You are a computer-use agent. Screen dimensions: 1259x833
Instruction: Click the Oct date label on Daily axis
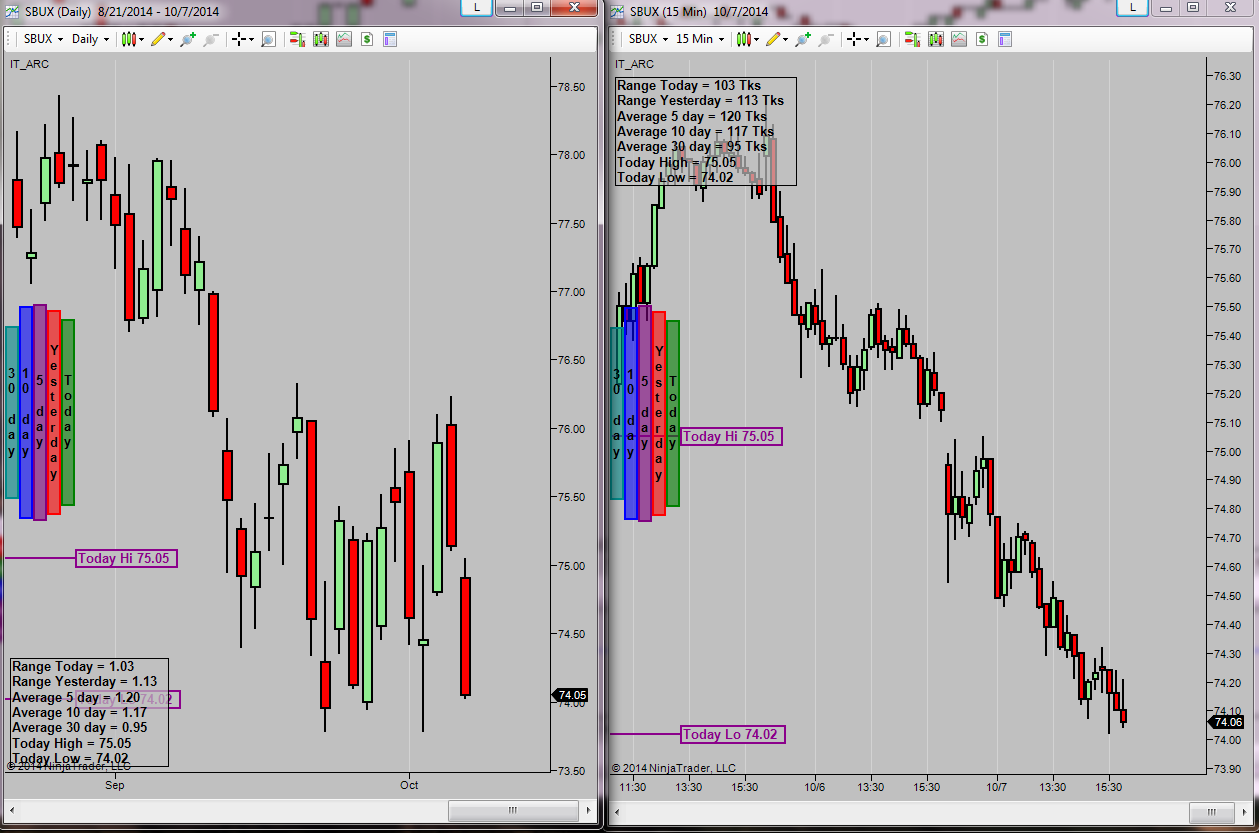(409, 786)
